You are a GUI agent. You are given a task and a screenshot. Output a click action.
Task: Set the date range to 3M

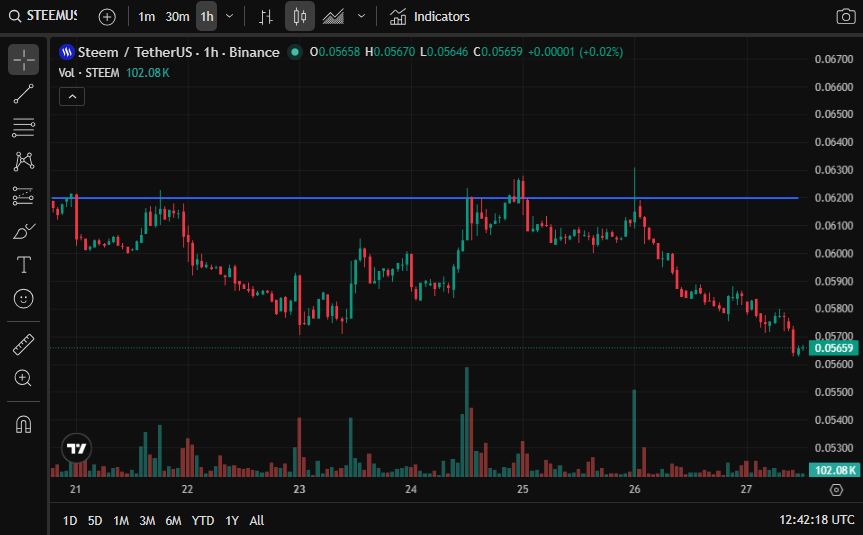[x=147, y=520]
